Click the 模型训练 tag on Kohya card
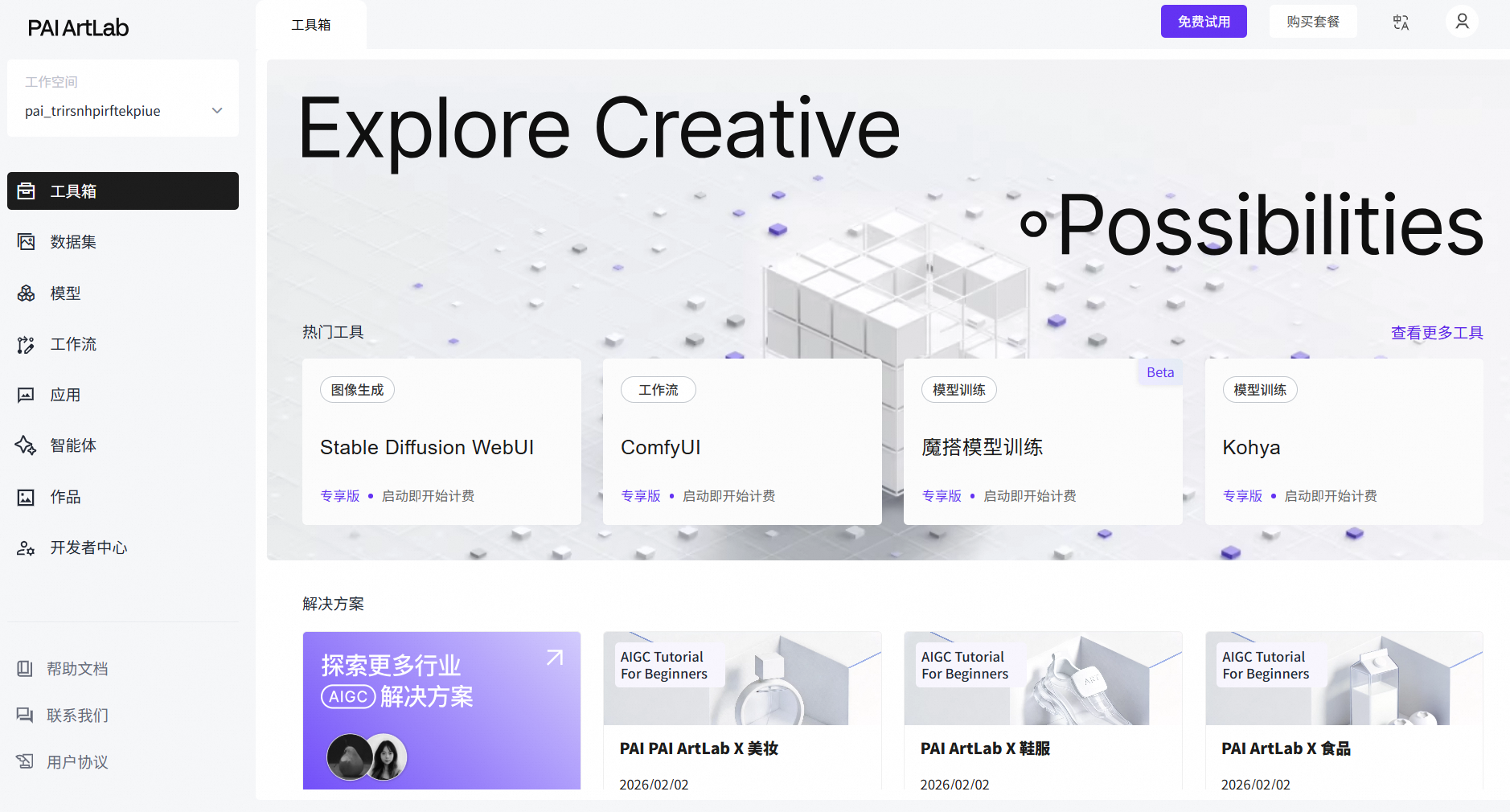The image size is (1510, 812). (x=1260, y=390)
